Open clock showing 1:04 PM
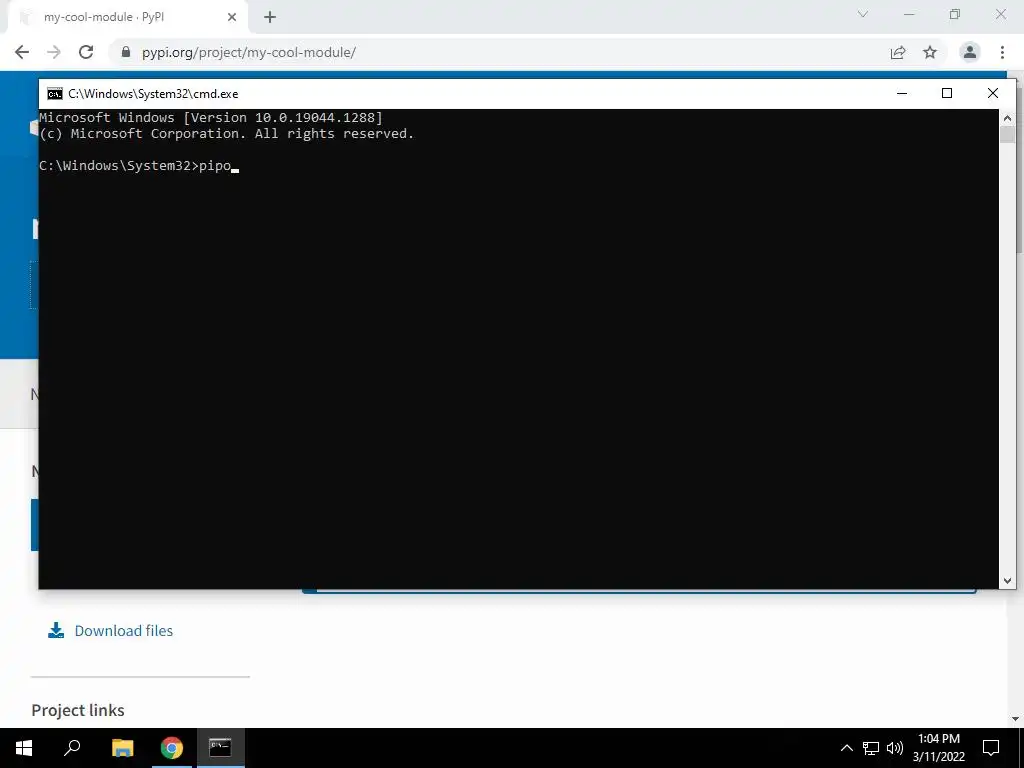Image resolution: width=1024 pixels, height=768 pixels. point(938,748)
